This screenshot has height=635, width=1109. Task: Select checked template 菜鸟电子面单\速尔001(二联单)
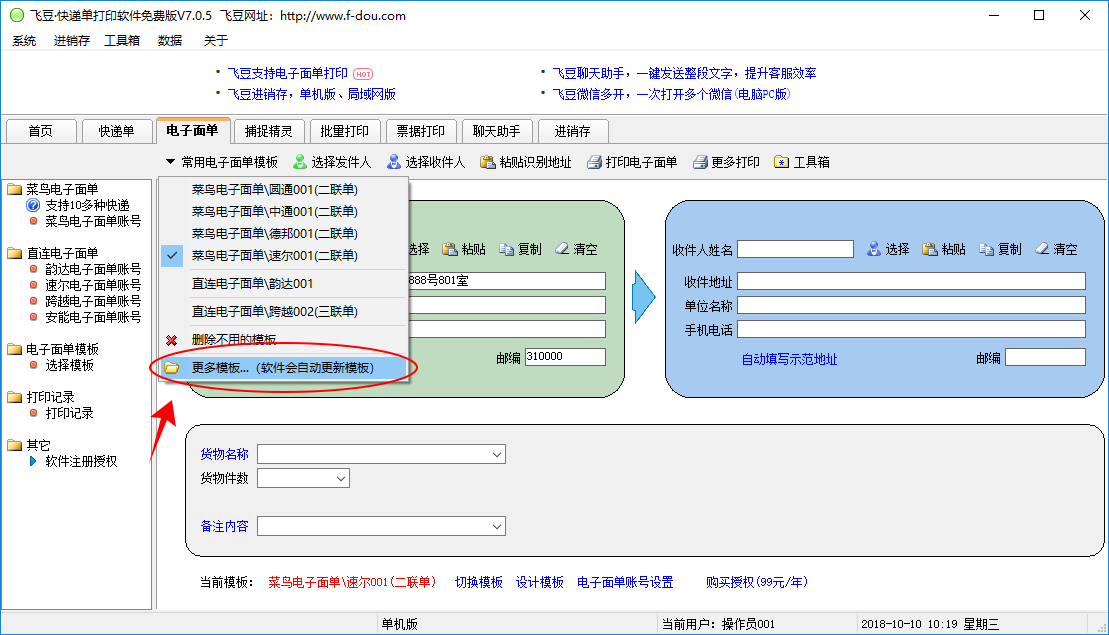(274, 255)
